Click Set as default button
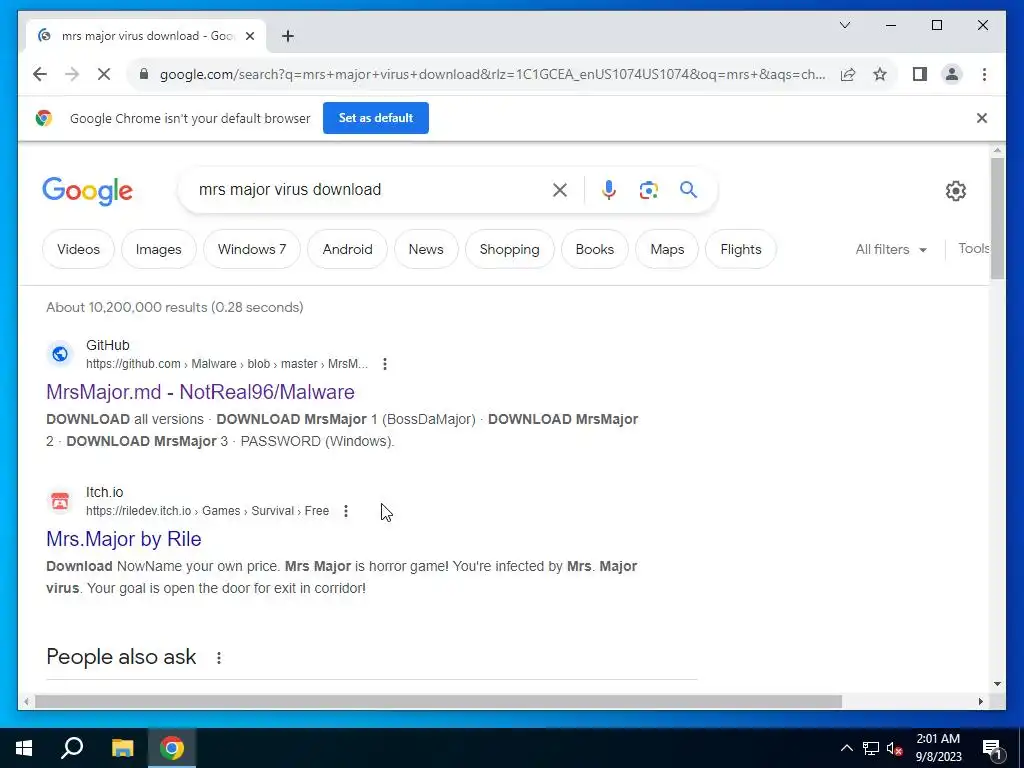The width and height of the screenshot is (1024, 768). tap(376, 118)
